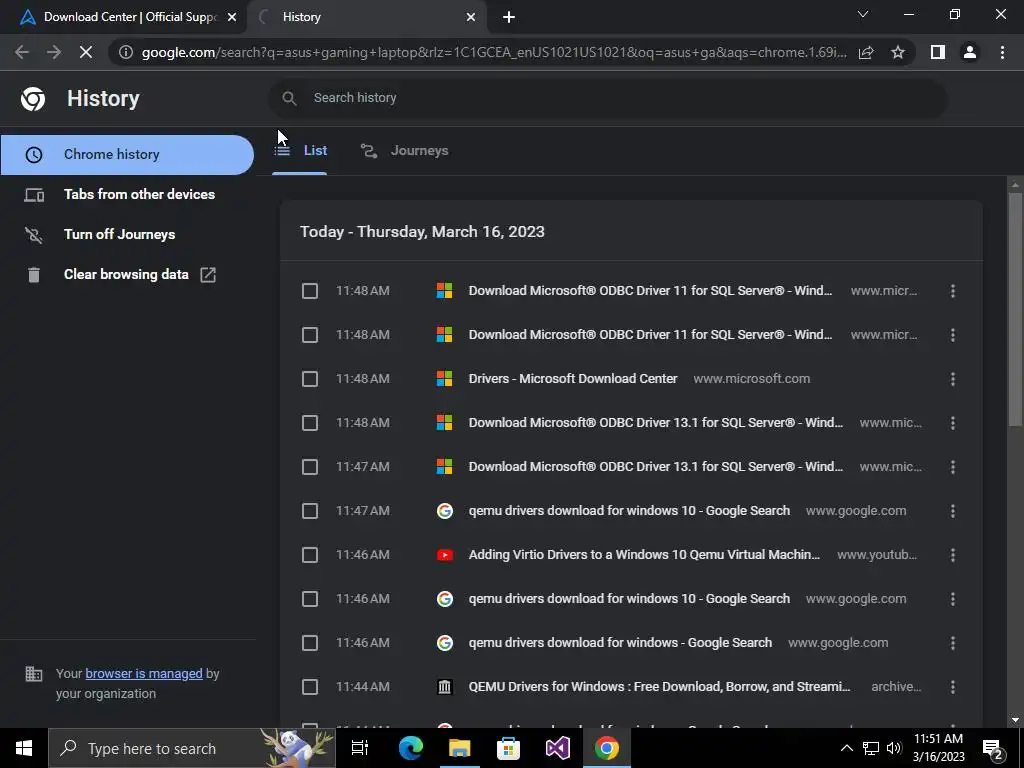Open actions menu for qemu drivers download for windows entry
Image resolution: width=1024 pixels, height=768 pixels.
click(x=953, y=643)
